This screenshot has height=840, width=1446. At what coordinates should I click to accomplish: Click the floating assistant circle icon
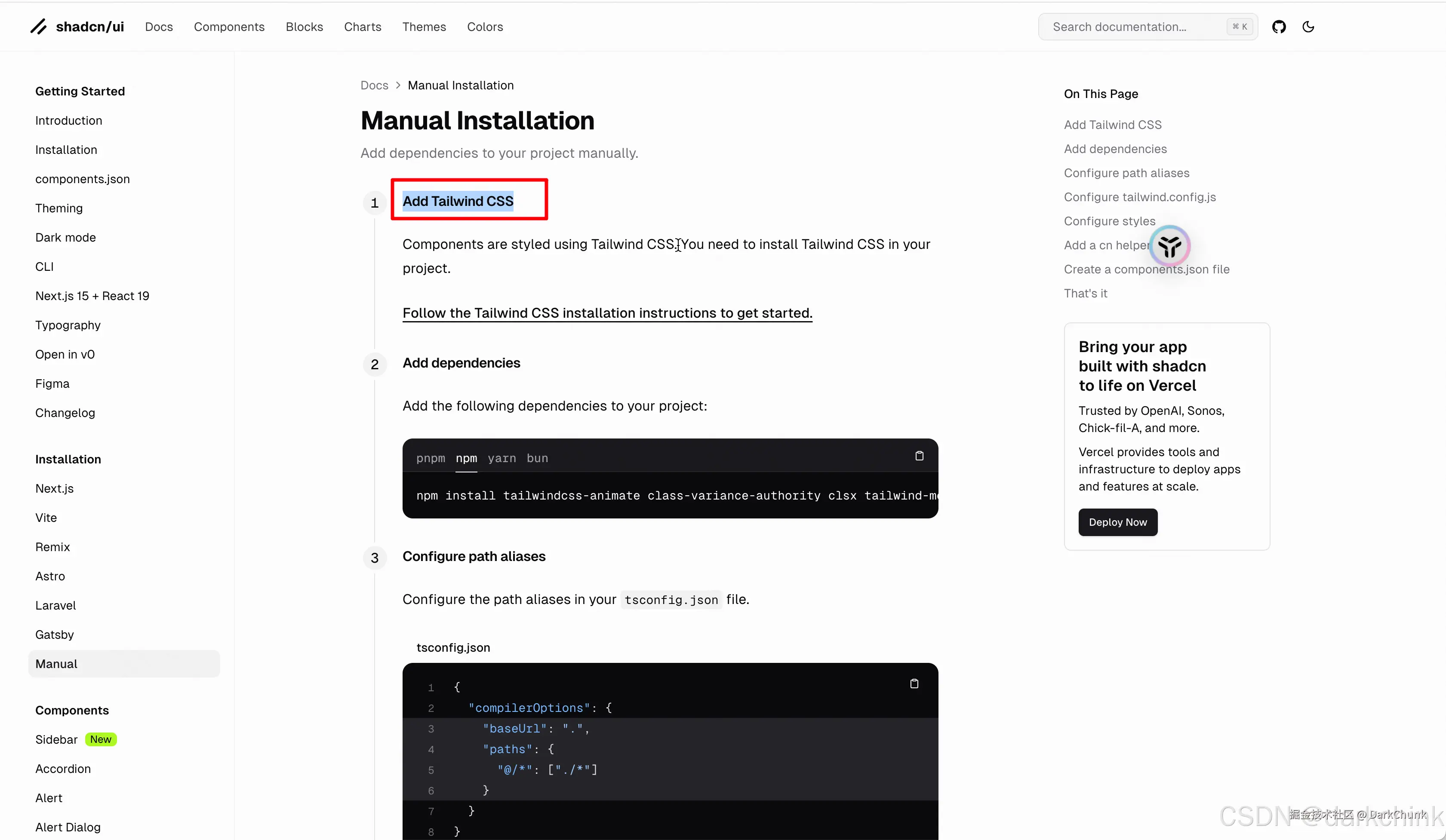pyautogui.click(x=1169, y=247)
